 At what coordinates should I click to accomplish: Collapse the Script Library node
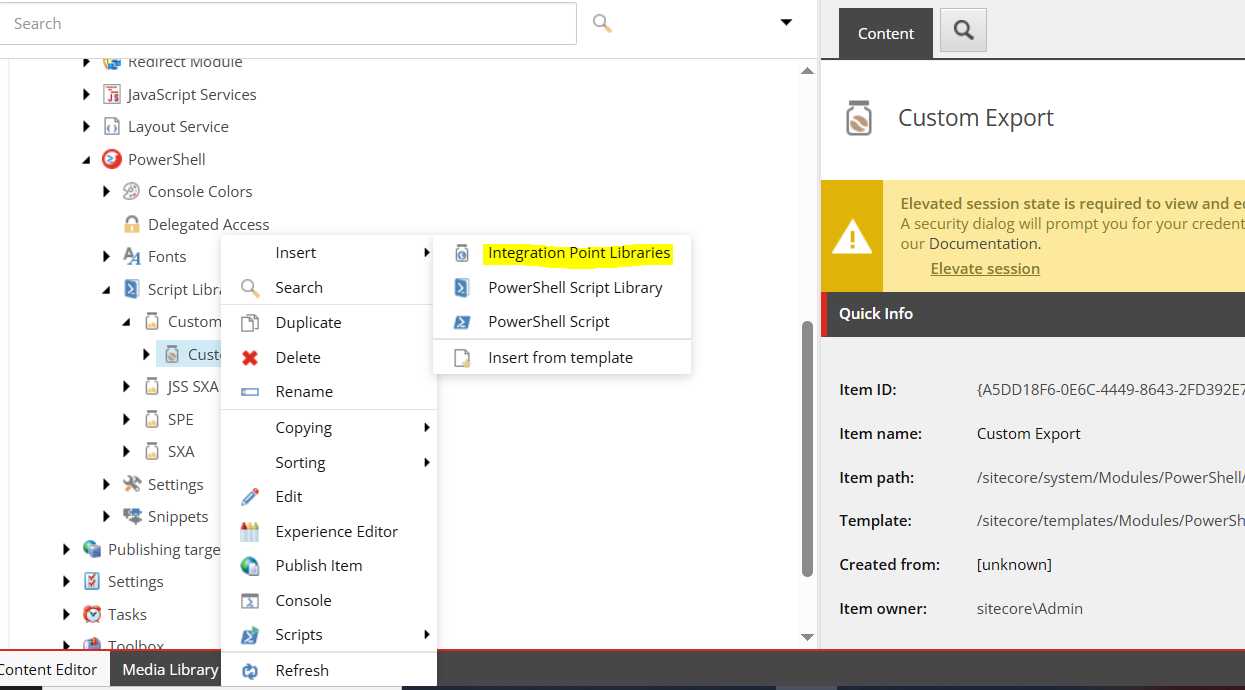click(107, 290)
